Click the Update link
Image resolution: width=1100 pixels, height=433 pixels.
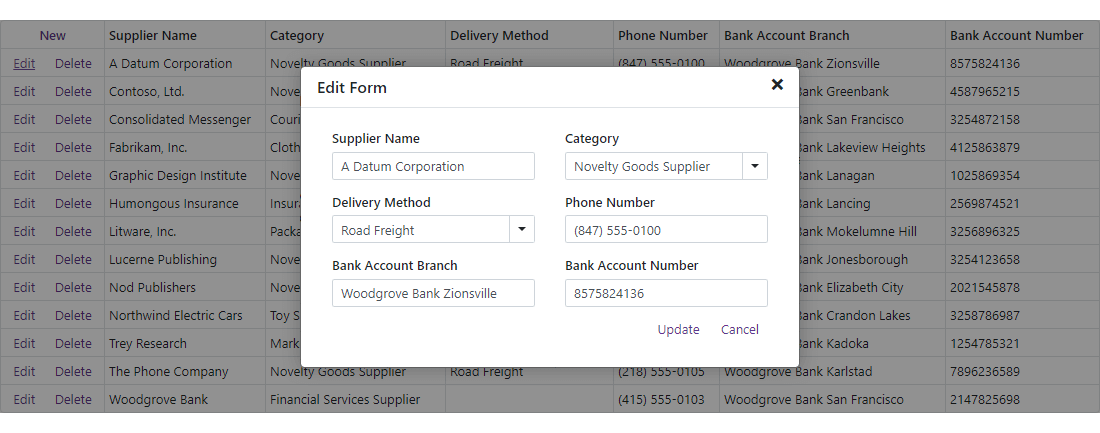point(678,330)
